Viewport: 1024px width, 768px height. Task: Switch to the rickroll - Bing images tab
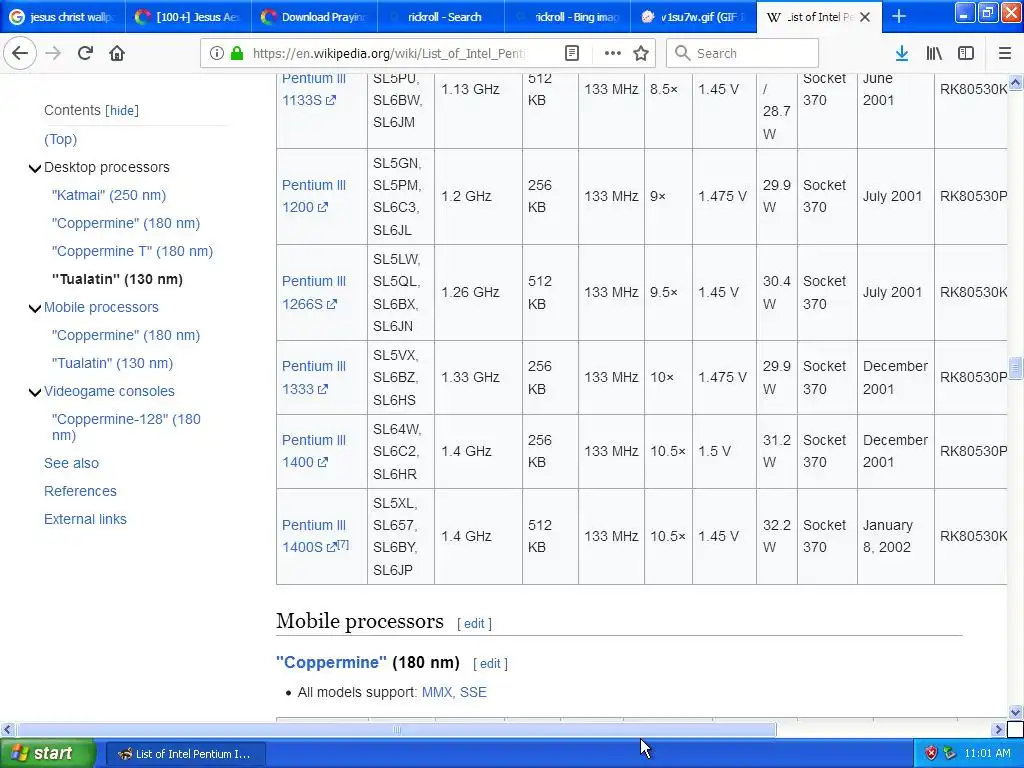click(568, 17)
